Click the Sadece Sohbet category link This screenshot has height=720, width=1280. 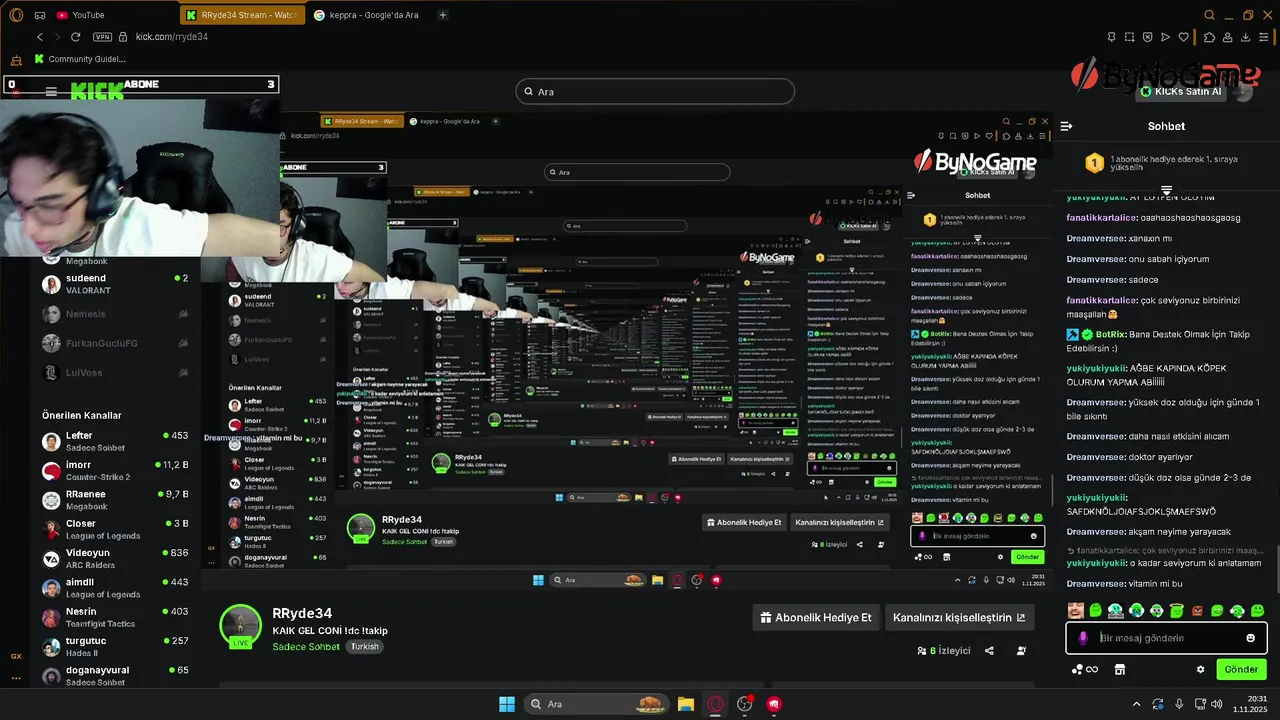pyautogui.click(x=306, y=647)
